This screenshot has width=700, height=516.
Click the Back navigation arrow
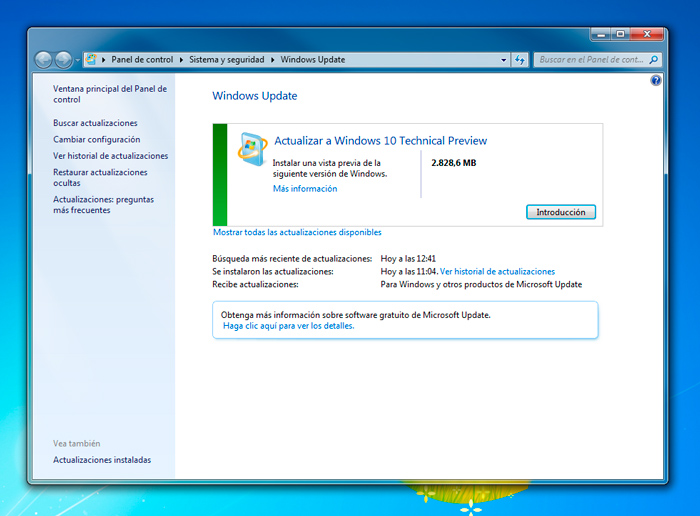(x=44, y=59)
